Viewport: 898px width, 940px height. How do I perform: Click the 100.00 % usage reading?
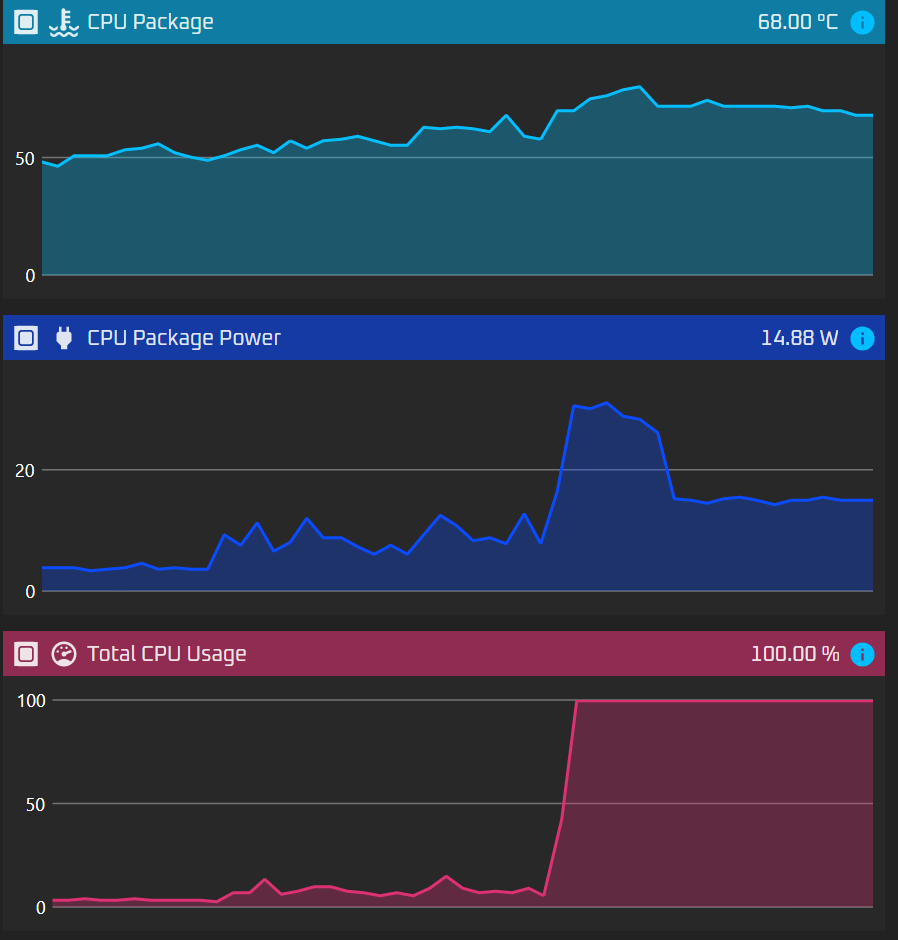795,654
